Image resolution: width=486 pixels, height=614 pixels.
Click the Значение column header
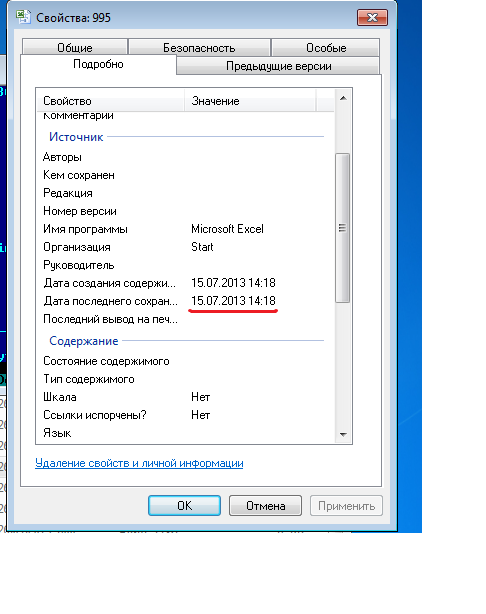pyautogui.click(x=250, y=101)
